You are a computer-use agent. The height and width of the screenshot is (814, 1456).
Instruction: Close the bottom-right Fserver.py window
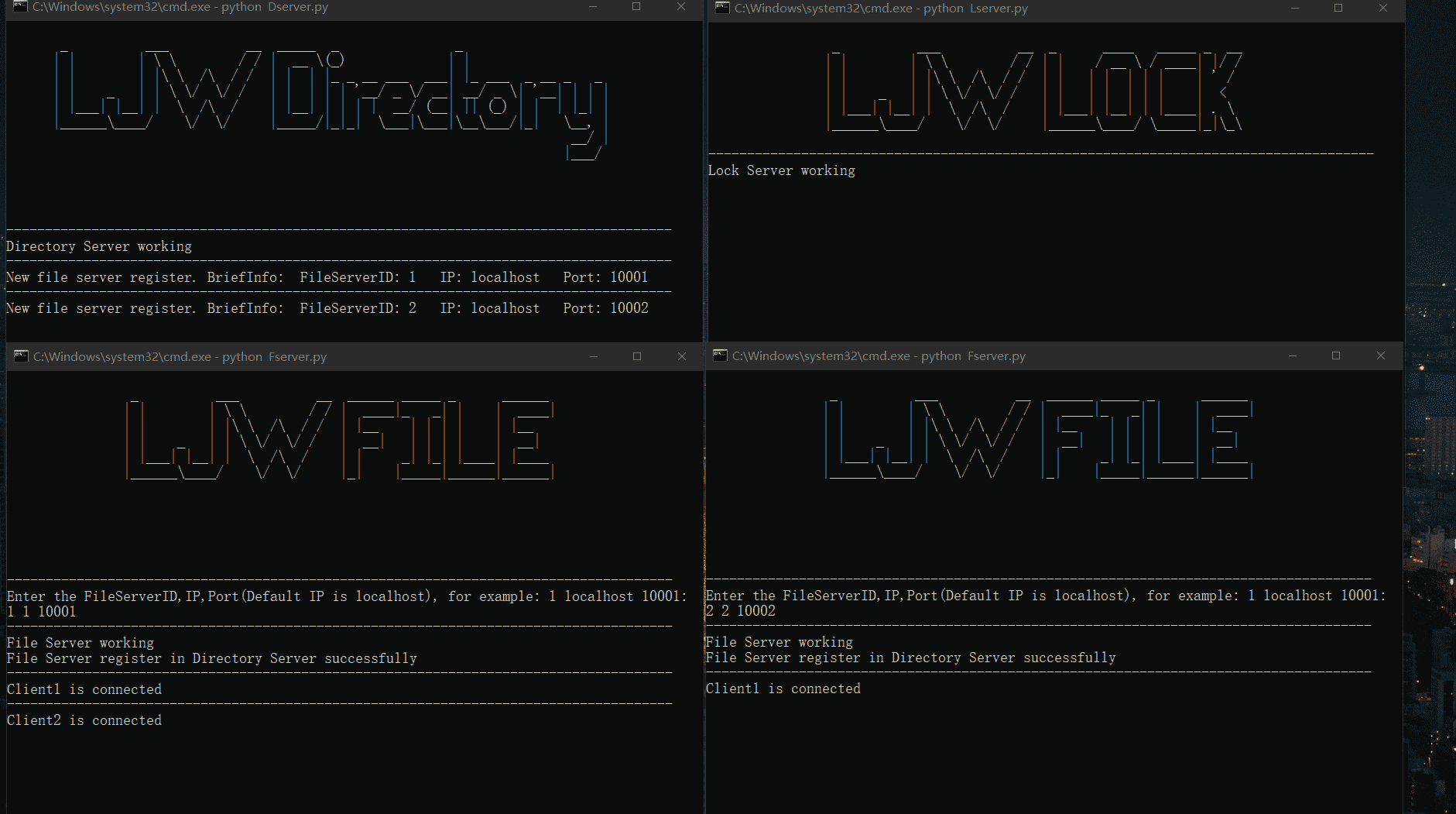(1380, 355)
